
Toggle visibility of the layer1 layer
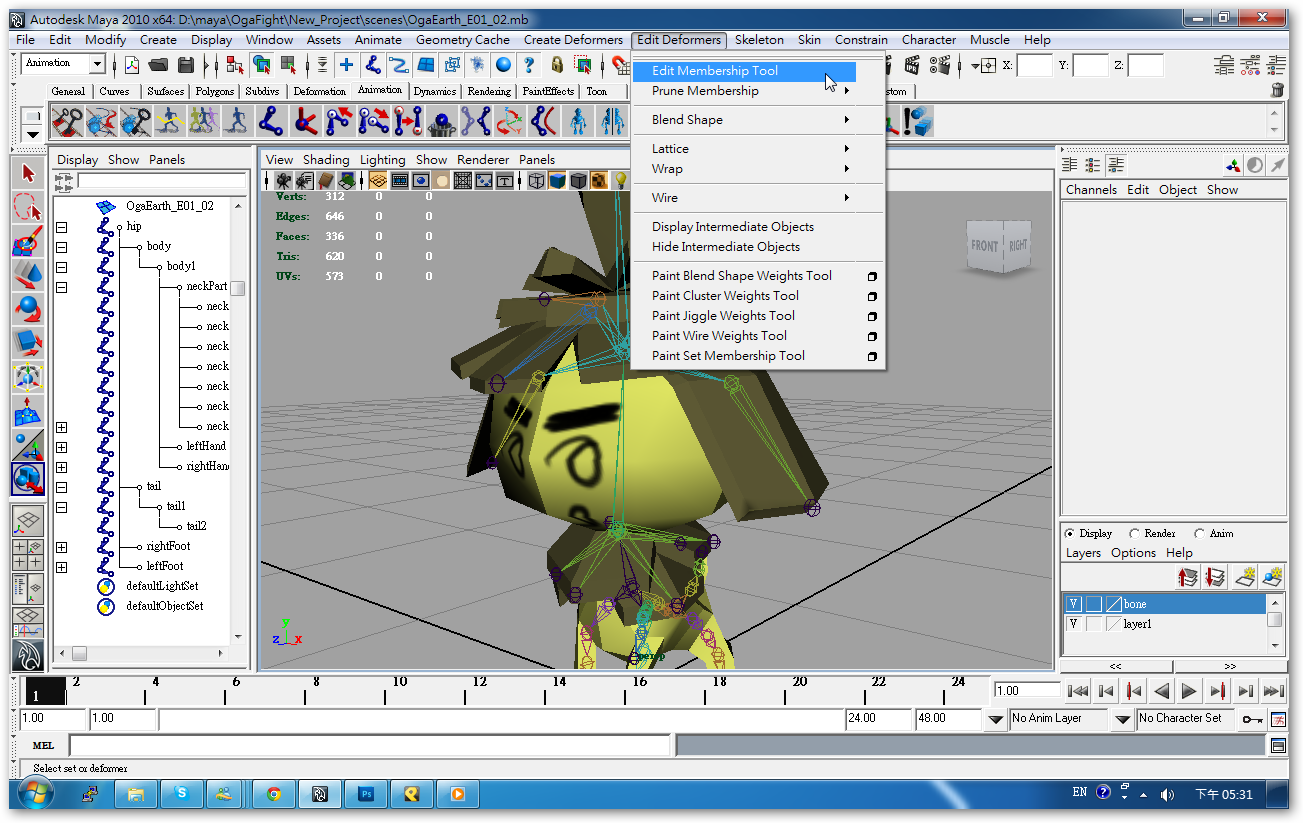tap(1073, 623)
